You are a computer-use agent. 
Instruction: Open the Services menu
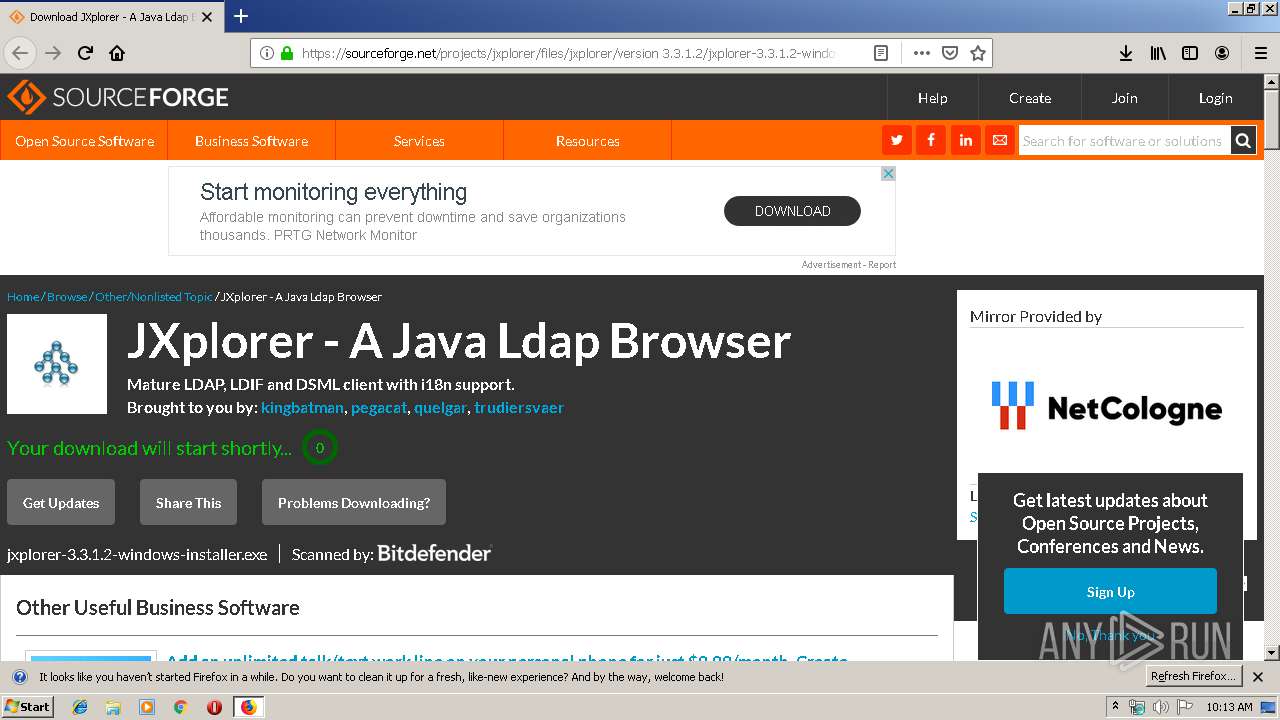(419, 141)
